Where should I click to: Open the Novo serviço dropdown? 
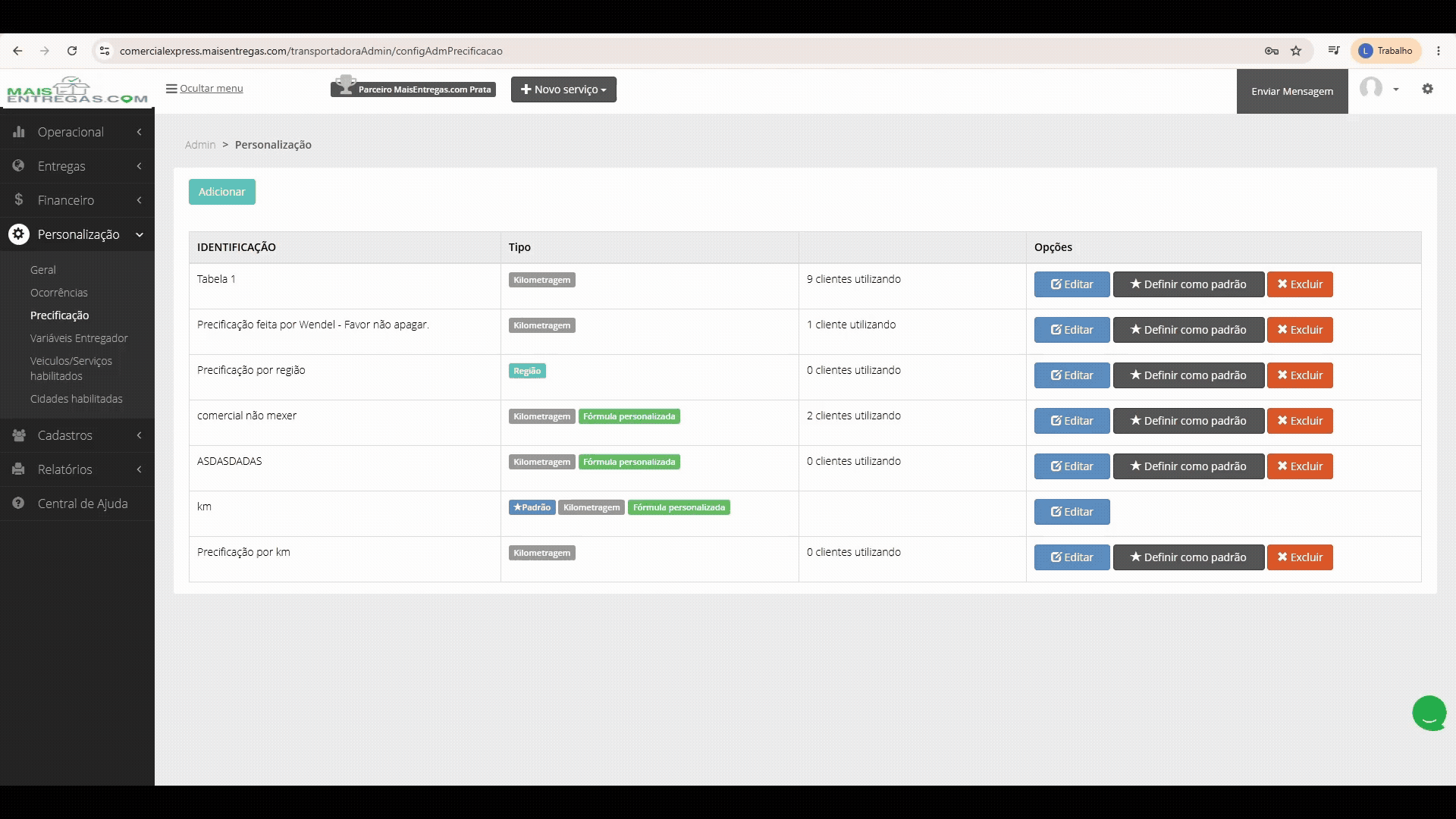(563, 89)
